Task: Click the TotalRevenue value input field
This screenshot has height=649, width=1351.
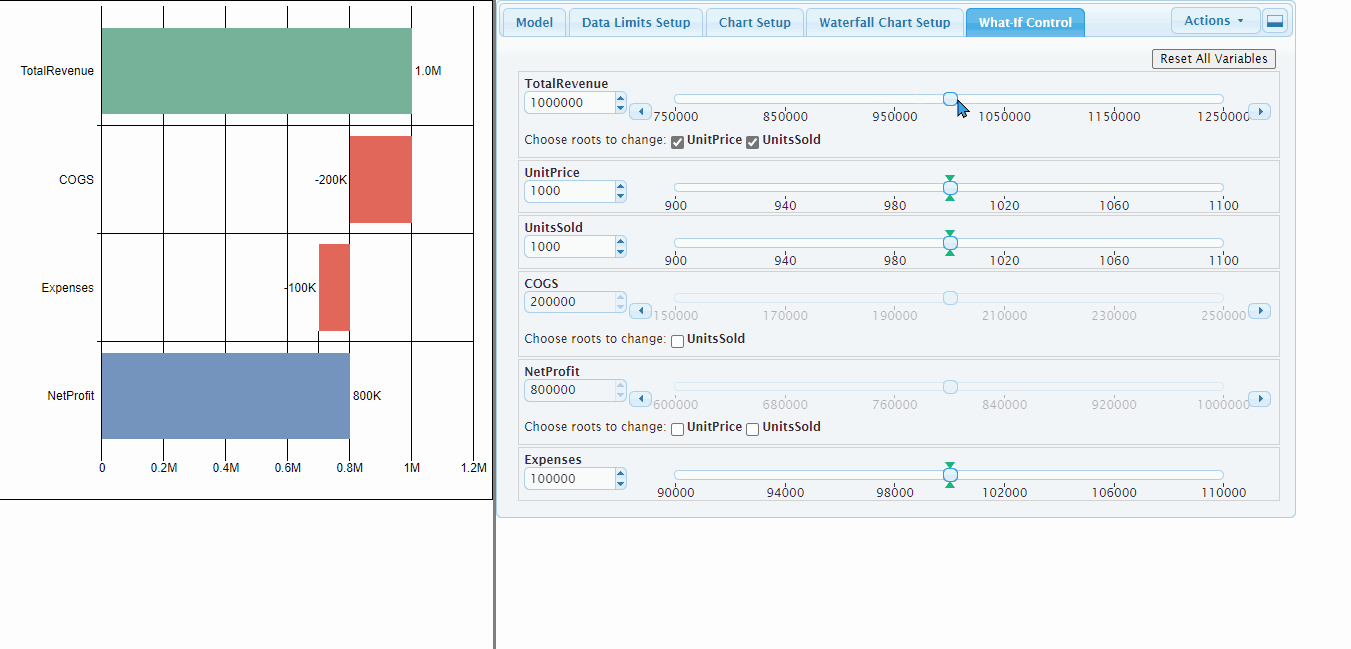Action: point(569,103)
